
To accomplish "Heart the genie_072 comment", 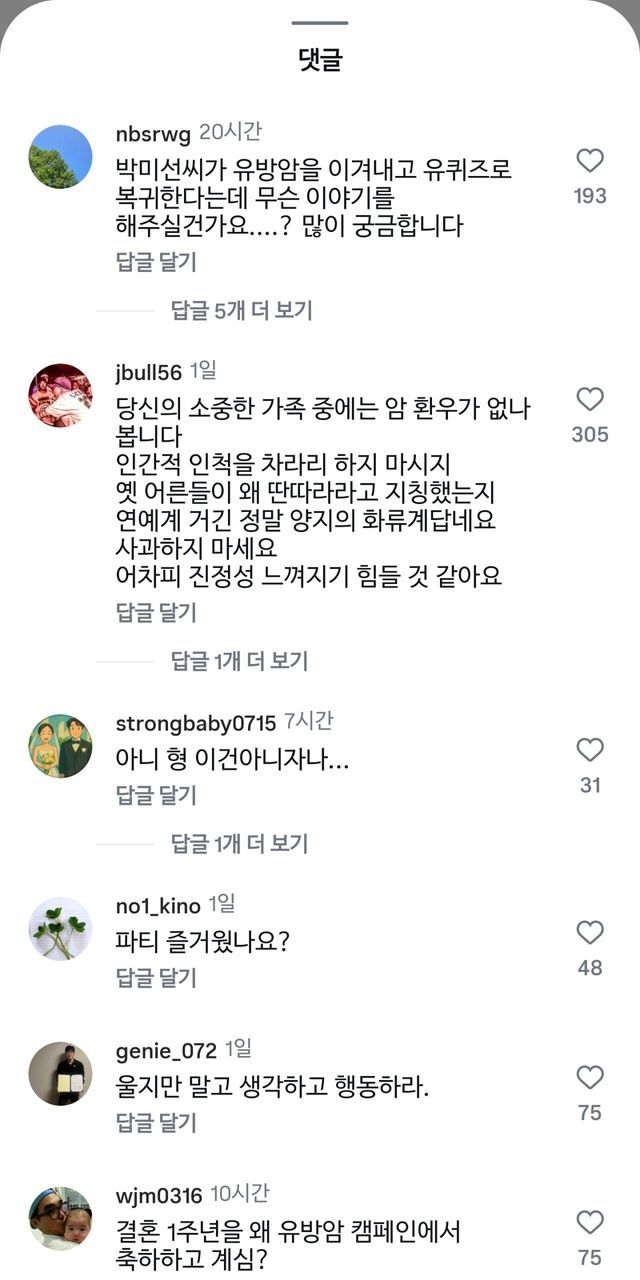I will point(590,1077).
